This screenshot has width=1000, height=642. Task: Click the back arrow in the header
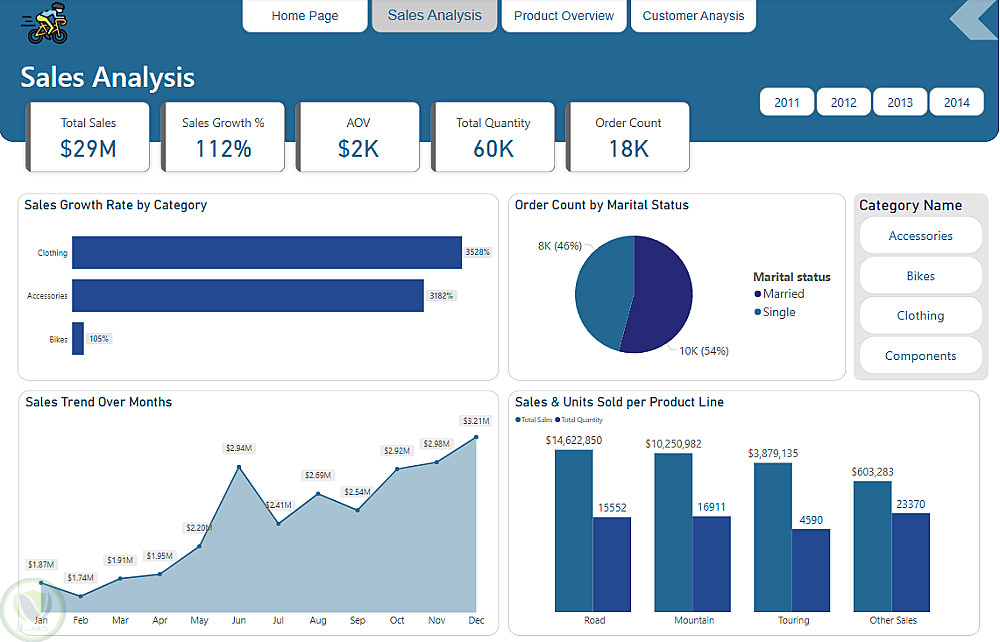(x=972, y=19)
